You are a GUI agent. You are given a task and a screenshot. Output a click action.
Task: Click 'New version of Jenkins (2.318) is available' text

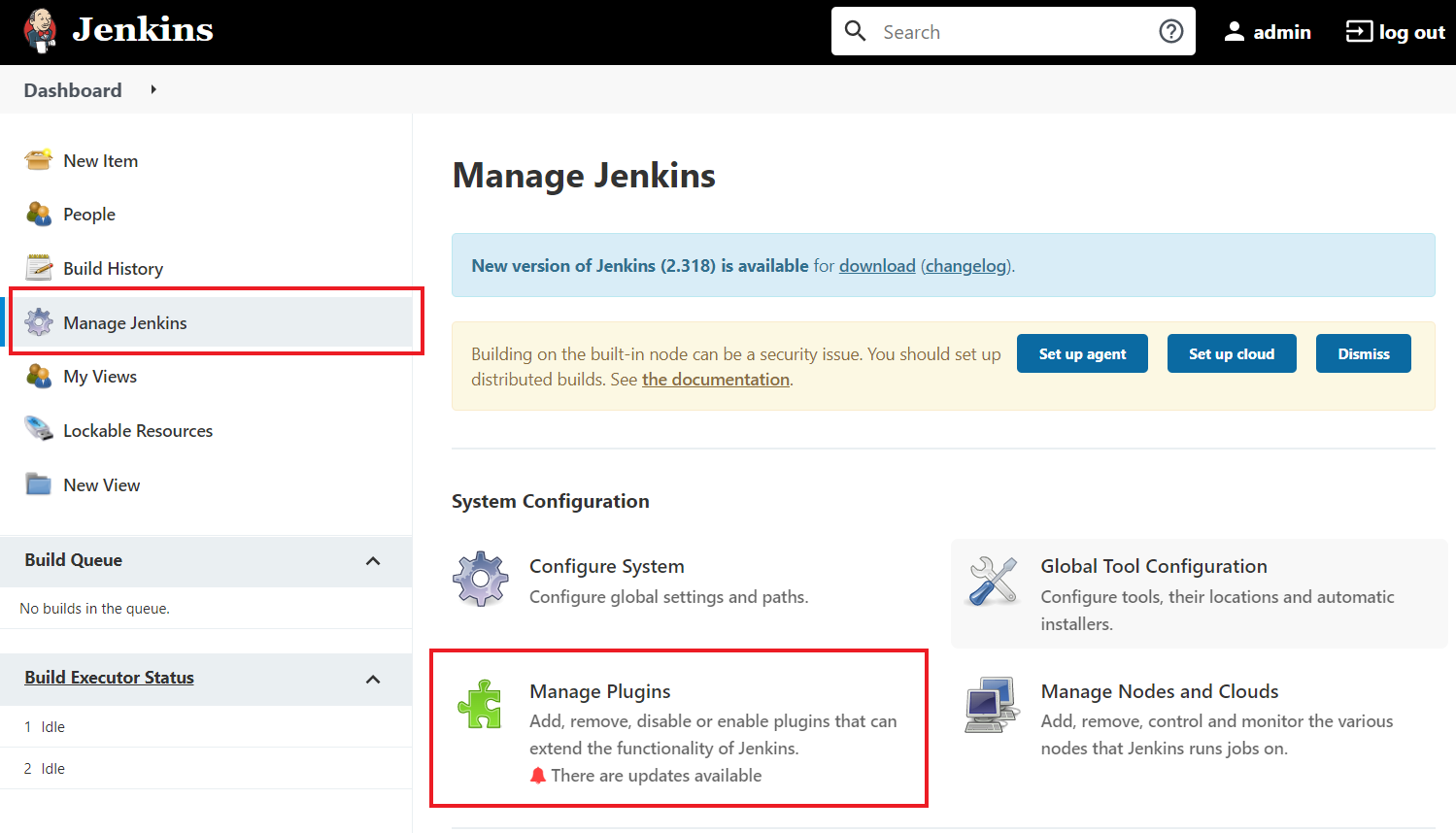[x=640, y=266]
